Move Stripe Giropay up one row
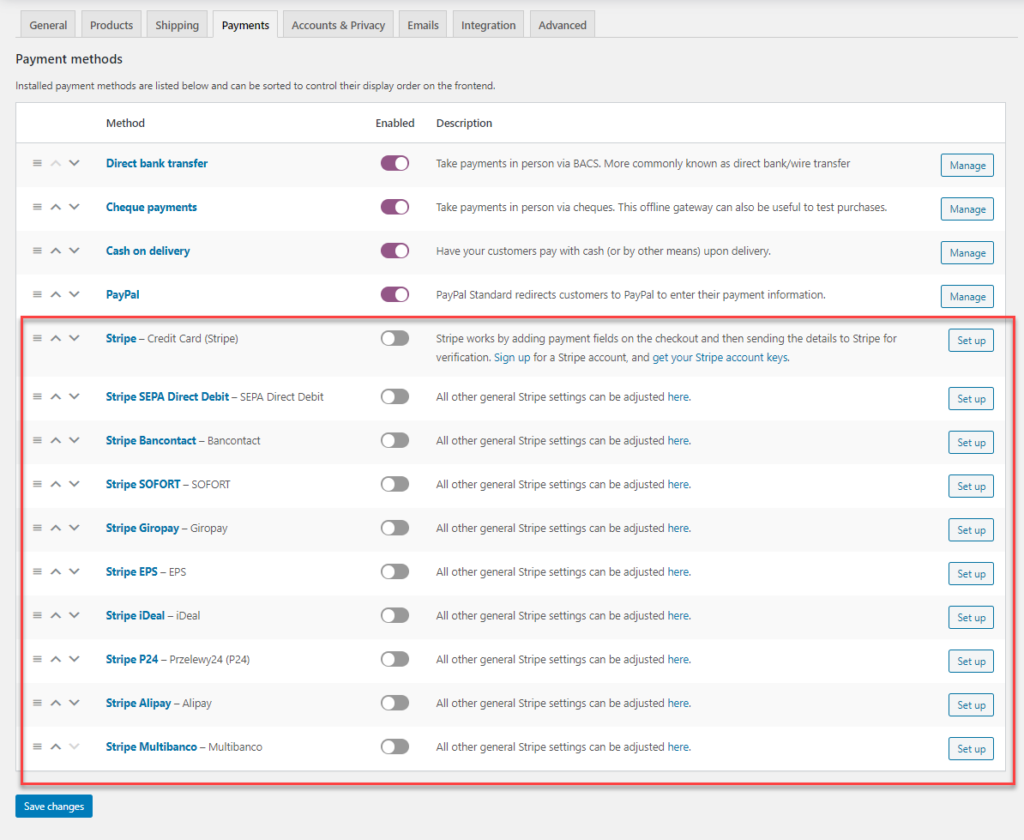 click(56, 528)
